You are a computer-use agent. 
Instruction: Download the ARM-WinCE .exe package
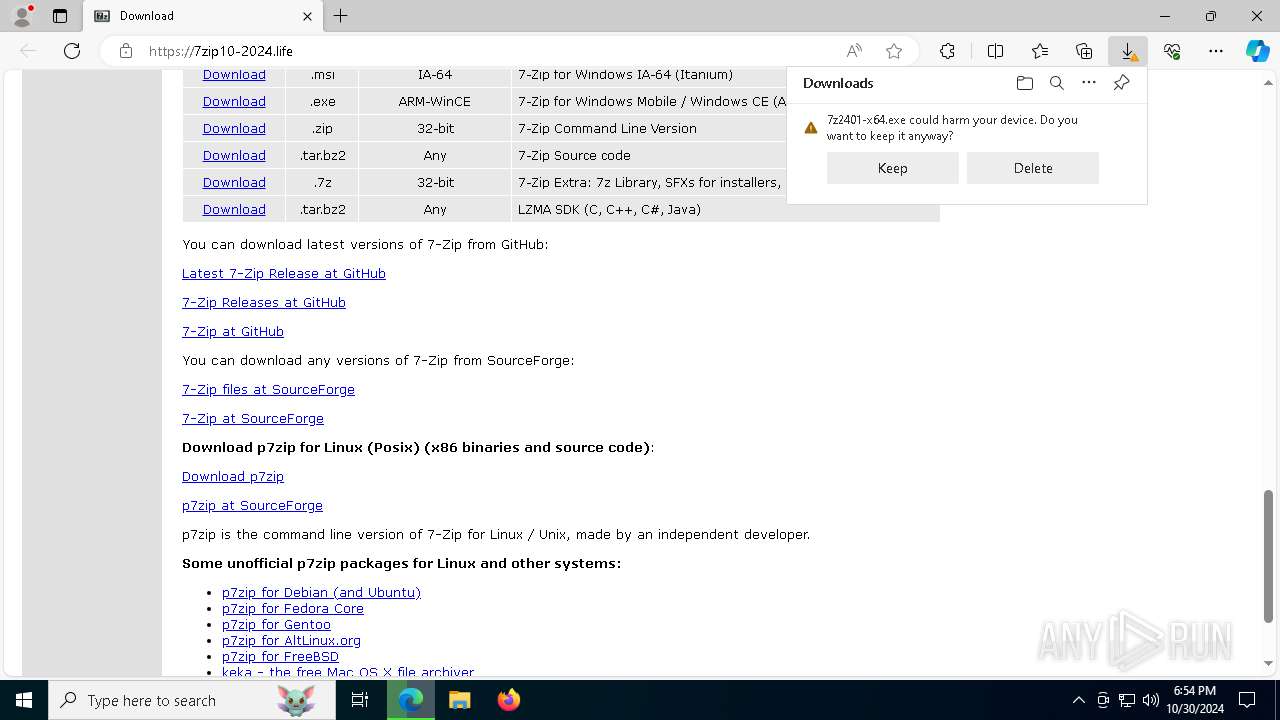coord(234,102)
